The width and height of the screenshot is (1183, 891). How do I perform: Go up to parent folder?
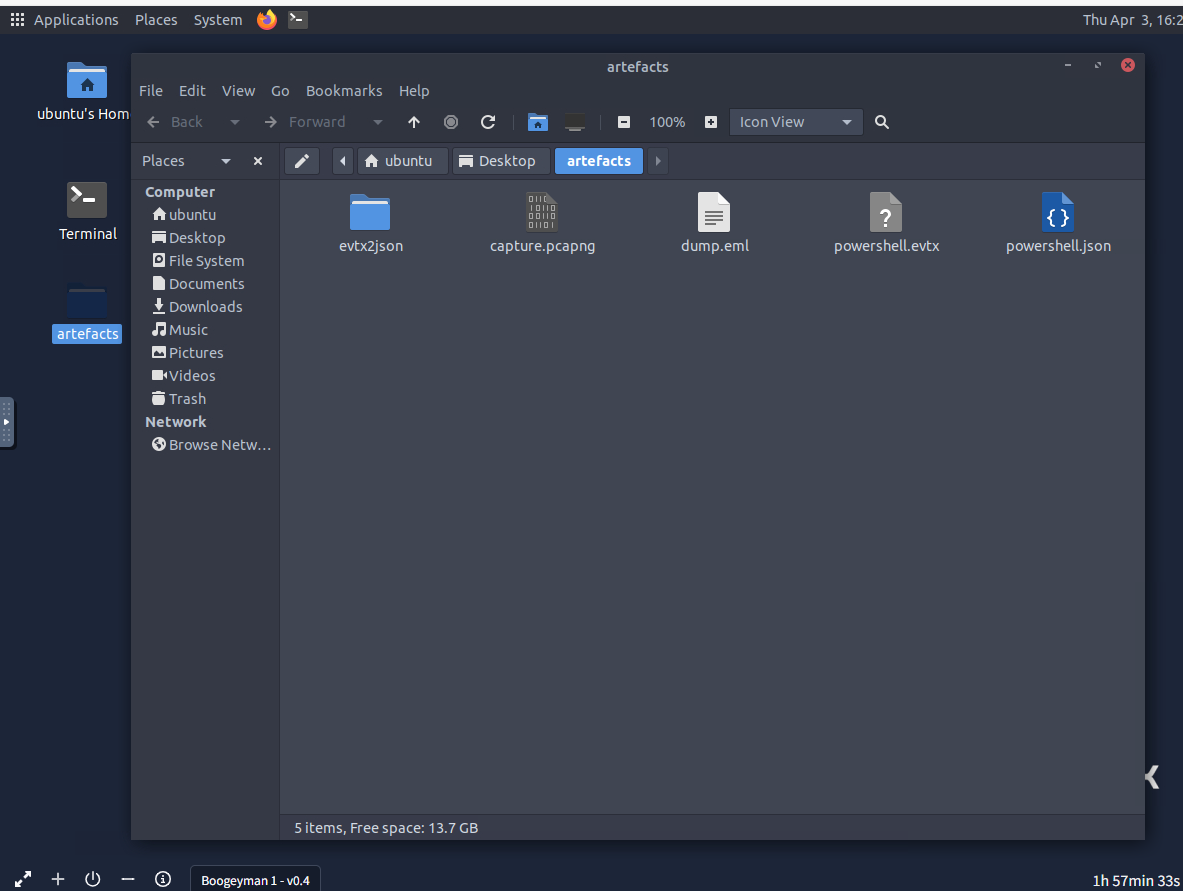[413, 122]
